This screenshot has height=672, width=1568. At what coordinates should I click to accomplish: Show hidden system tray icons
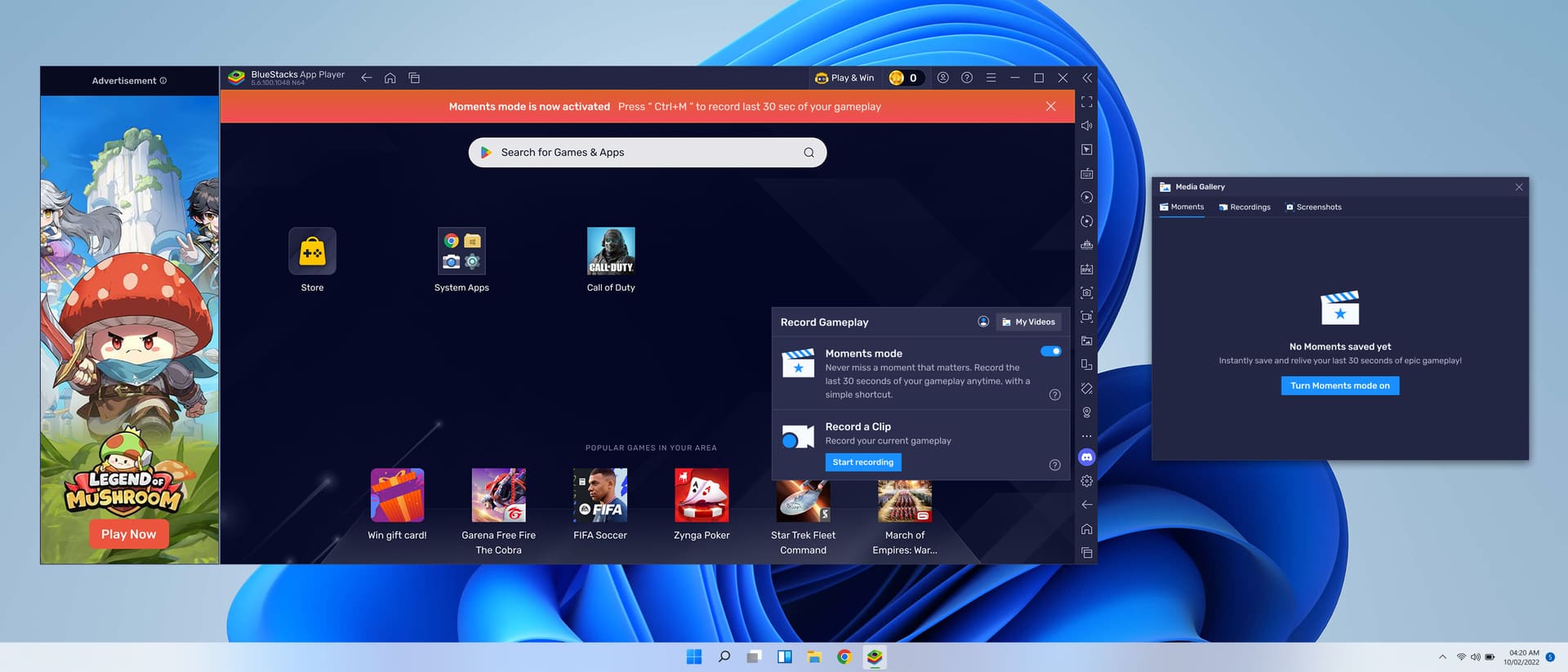1442,656
